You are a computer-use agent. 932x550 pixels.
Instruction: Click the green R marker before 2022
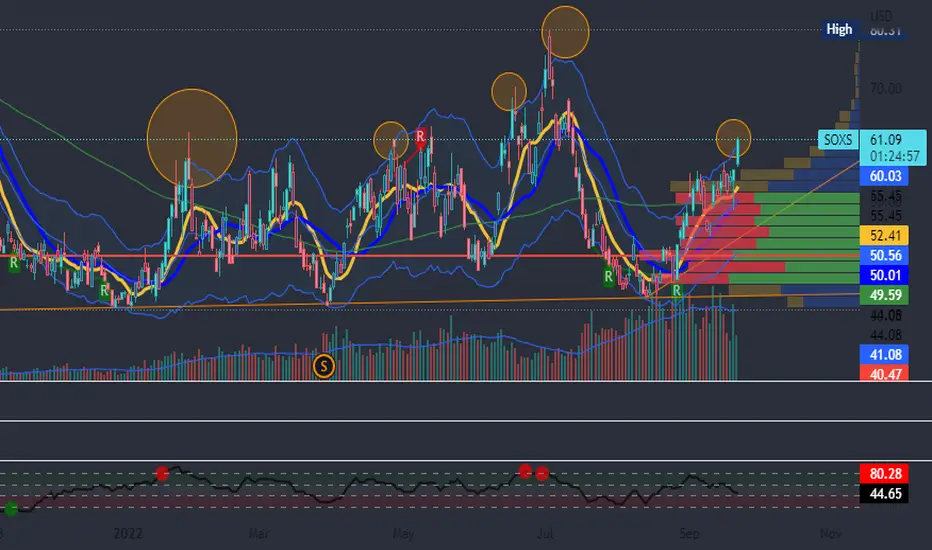(x=104, y=291)
